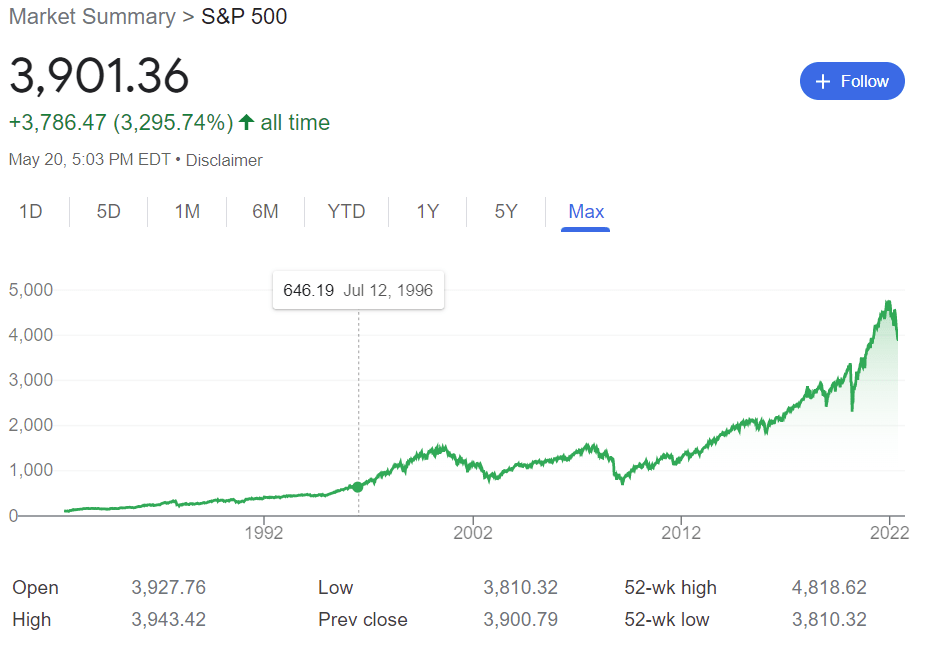941x646 pixels.
Task: Click the 646.19 Jul 12, 1996 tooltip
Action: click(x=358, y=291)
